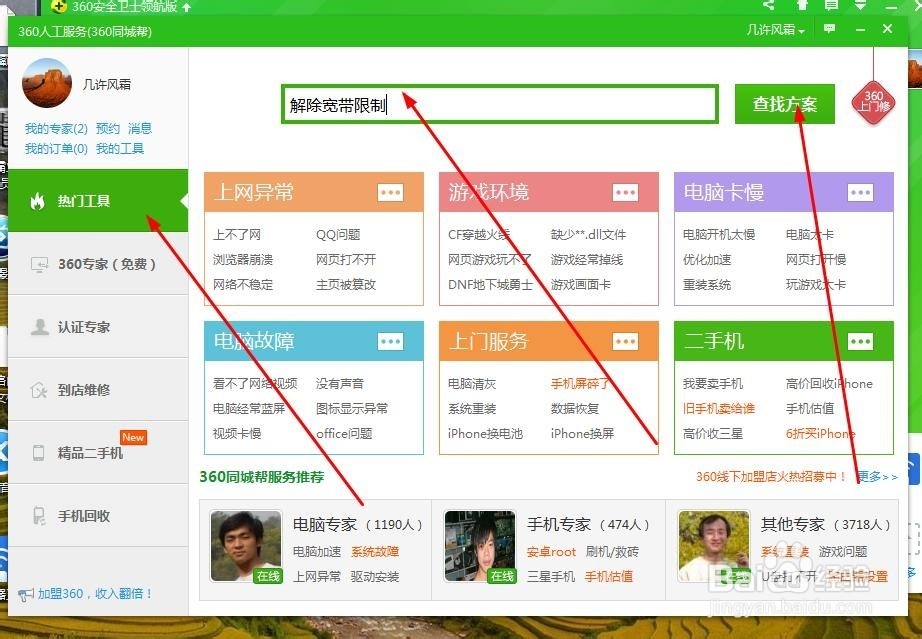922x639 pixels.
Task: Click 缺少**.dll文件 item
Action: pyautogui.click(x=589, y=235)
